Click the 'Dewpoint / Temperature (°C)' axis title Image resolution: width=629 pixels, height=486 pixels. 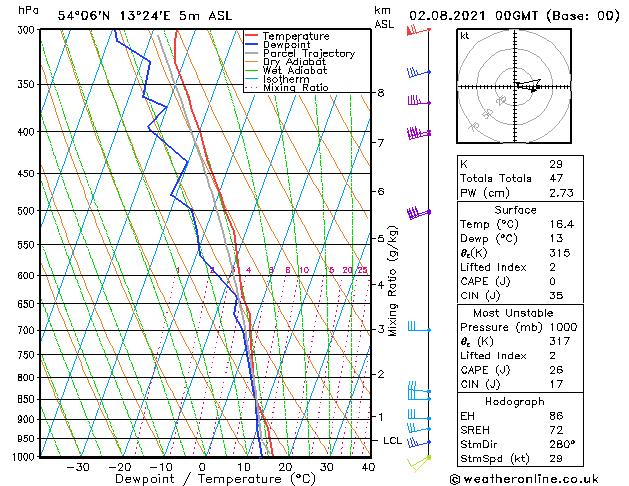tap(215, 479)
